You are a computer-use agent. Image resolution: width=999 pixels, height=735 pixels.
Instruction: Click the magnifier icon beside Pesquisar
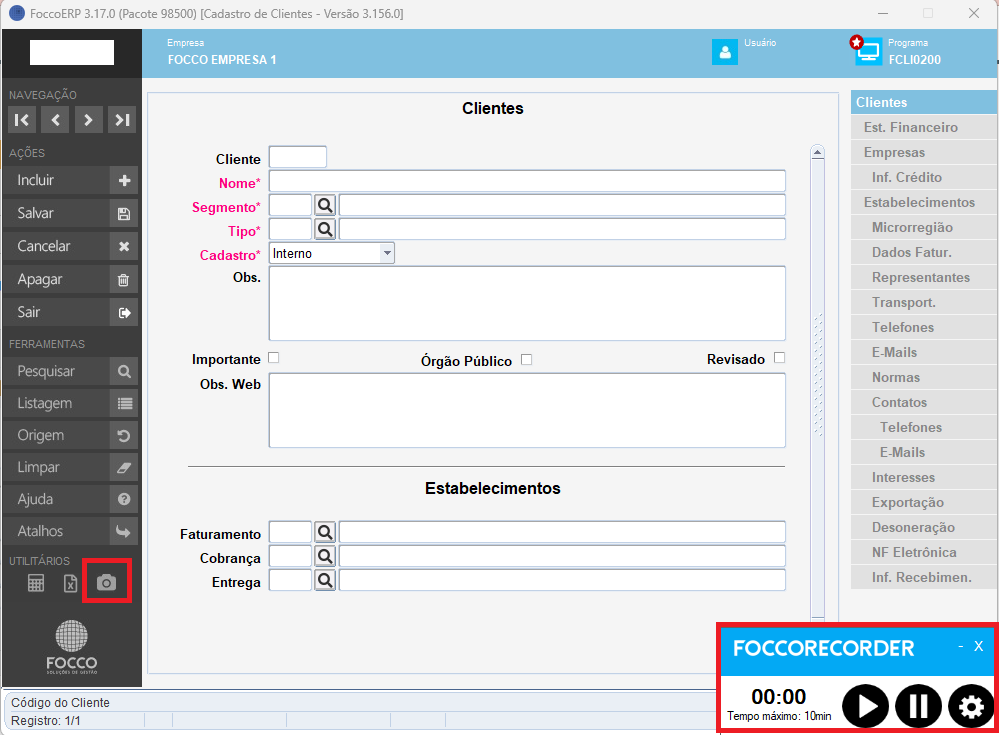coord(124,371)
